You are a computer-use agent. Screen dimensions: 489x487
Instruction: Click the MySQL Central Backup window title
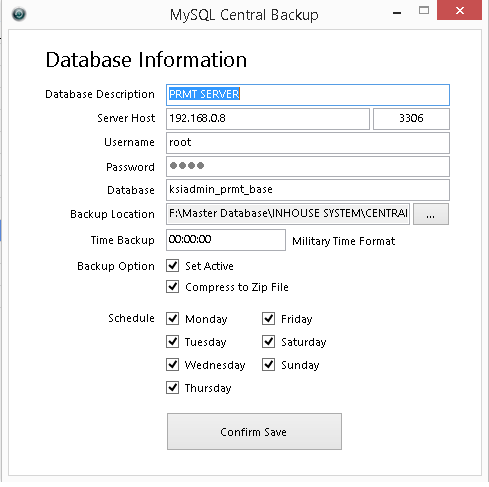tap(244, 15)
